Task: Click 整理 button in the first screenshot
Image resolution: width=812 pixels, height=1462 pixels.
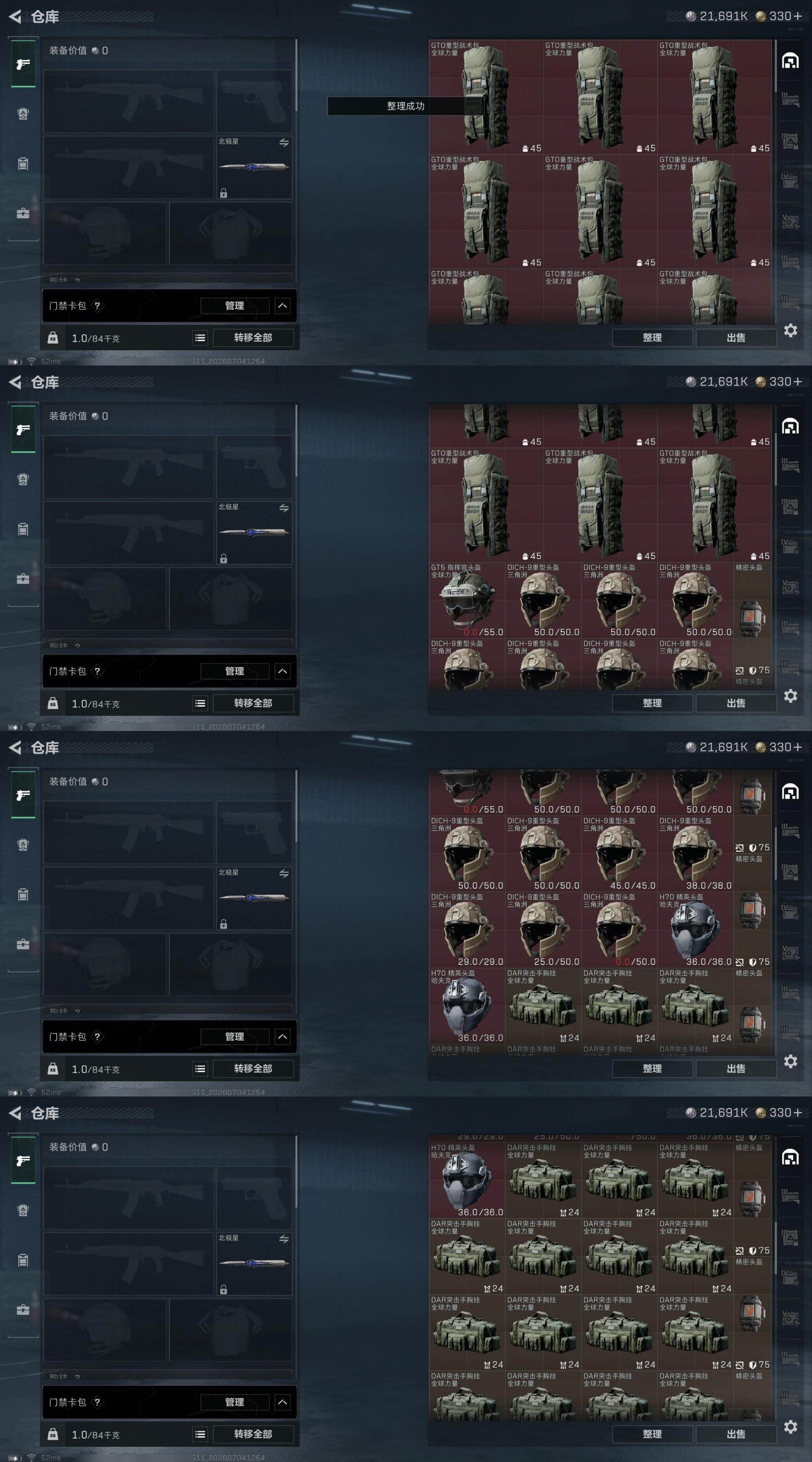Action: coord(652,338)
